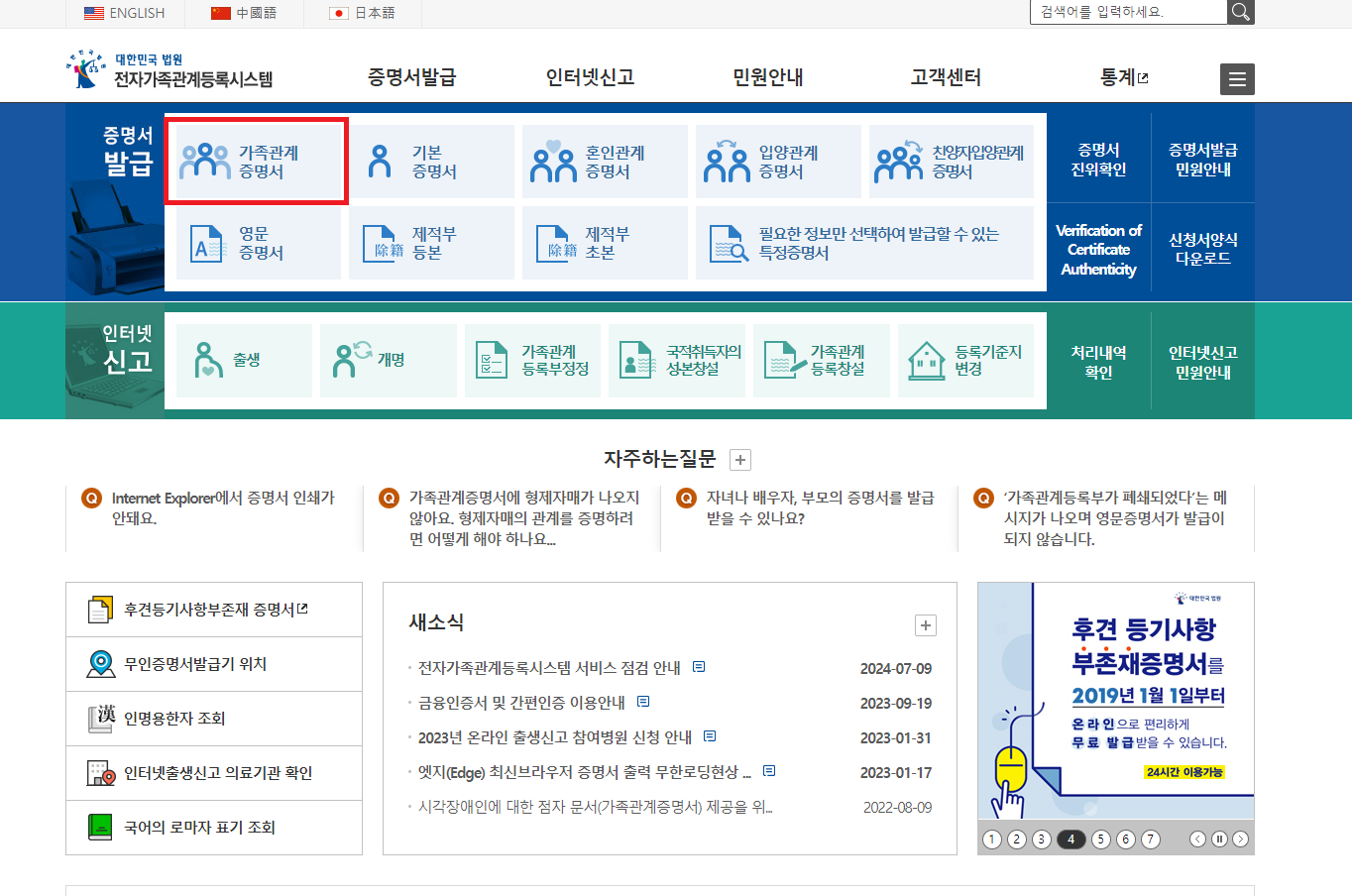Click the 출생 (Birth report) icon

click(243, 360)
